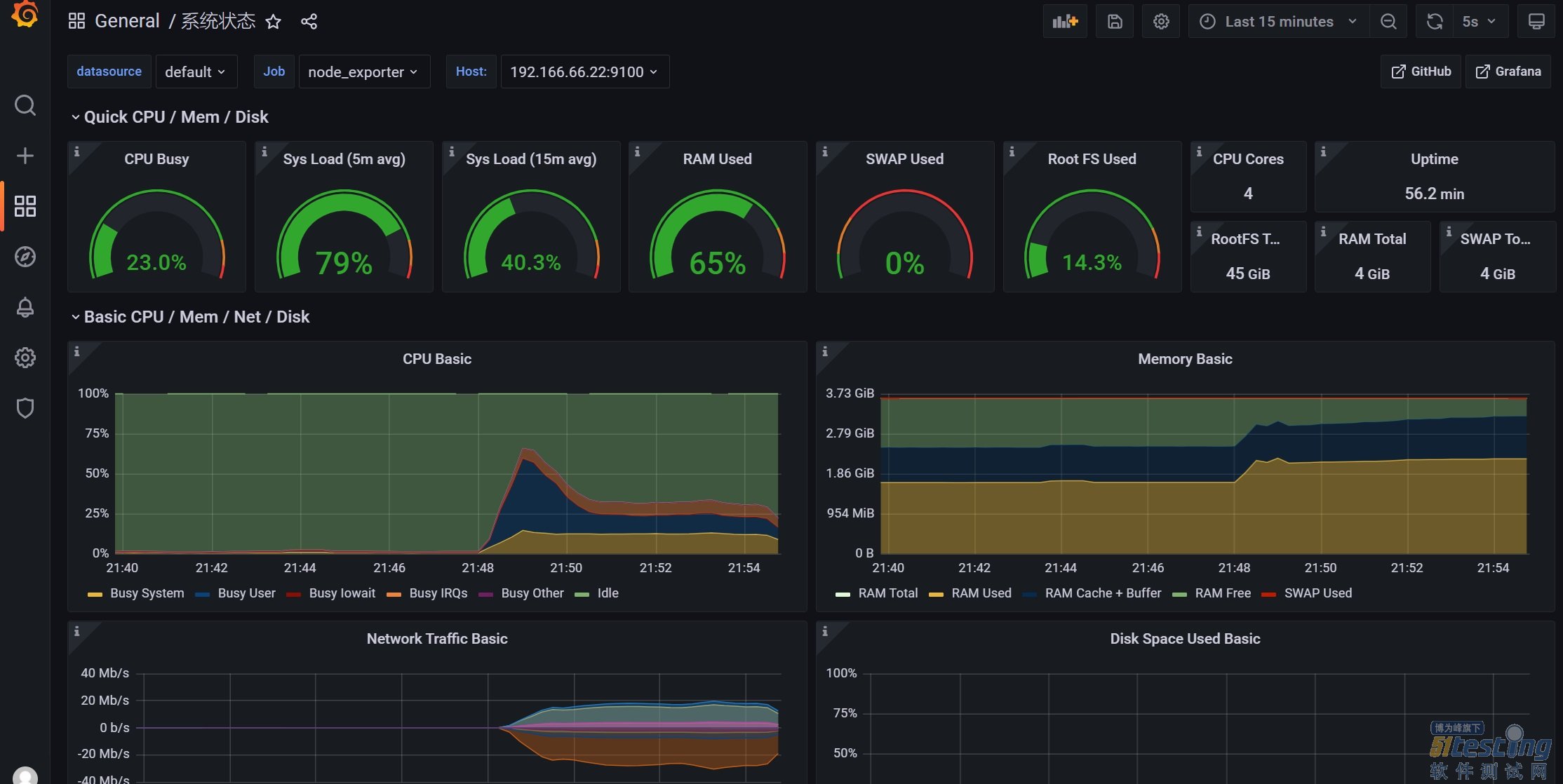Open the dashboard search in sidebar
This screenshot has height=784, width=1563.
tap(25, 105)
